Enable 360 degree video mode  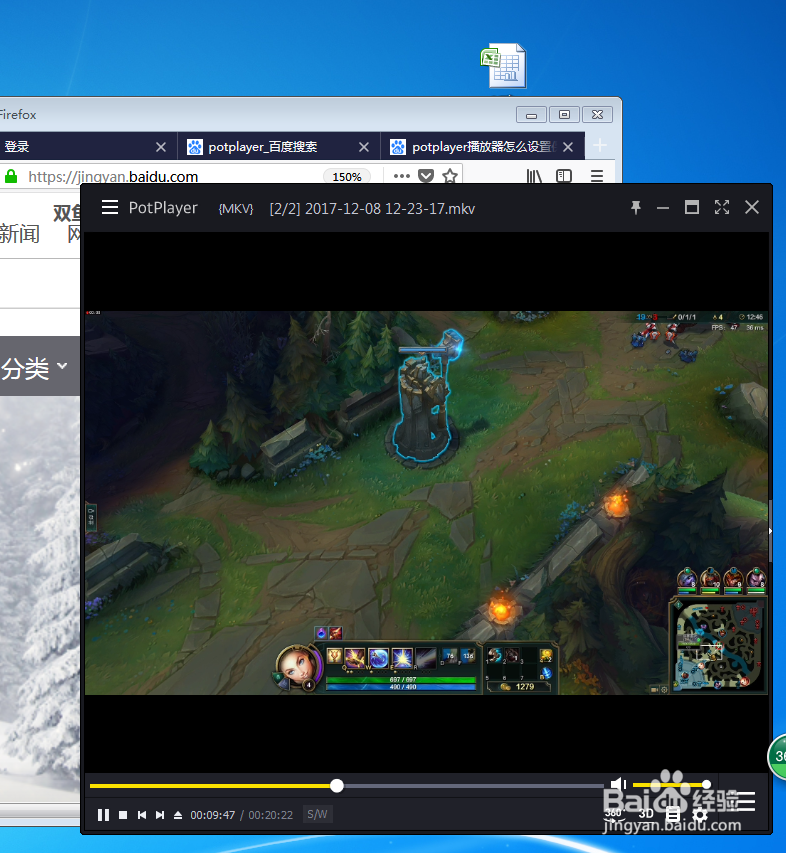(614, 814)
